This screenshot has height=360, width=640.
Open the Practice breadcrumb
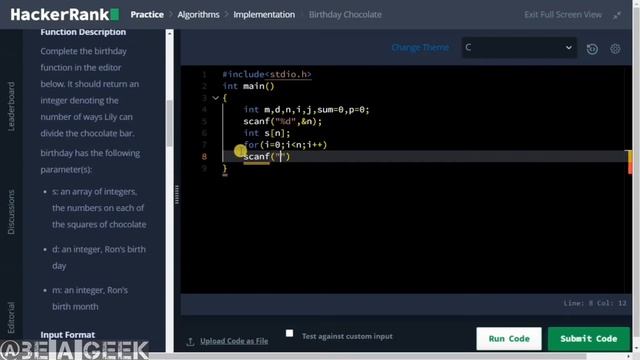point(147,15)
